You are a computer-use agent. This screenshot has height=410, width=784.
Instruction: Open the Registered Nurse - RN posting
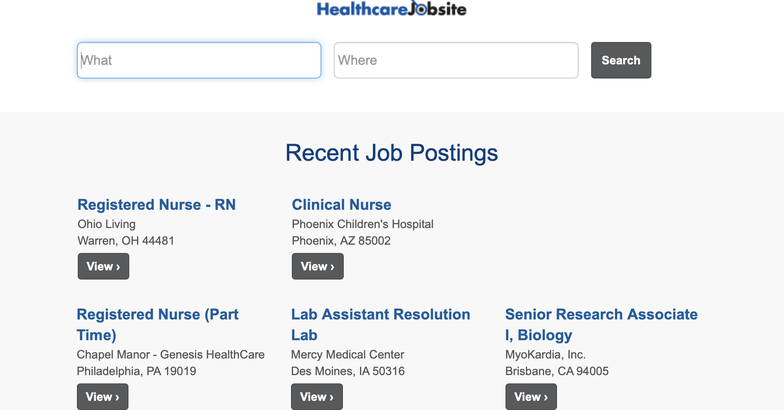point(156,204)
